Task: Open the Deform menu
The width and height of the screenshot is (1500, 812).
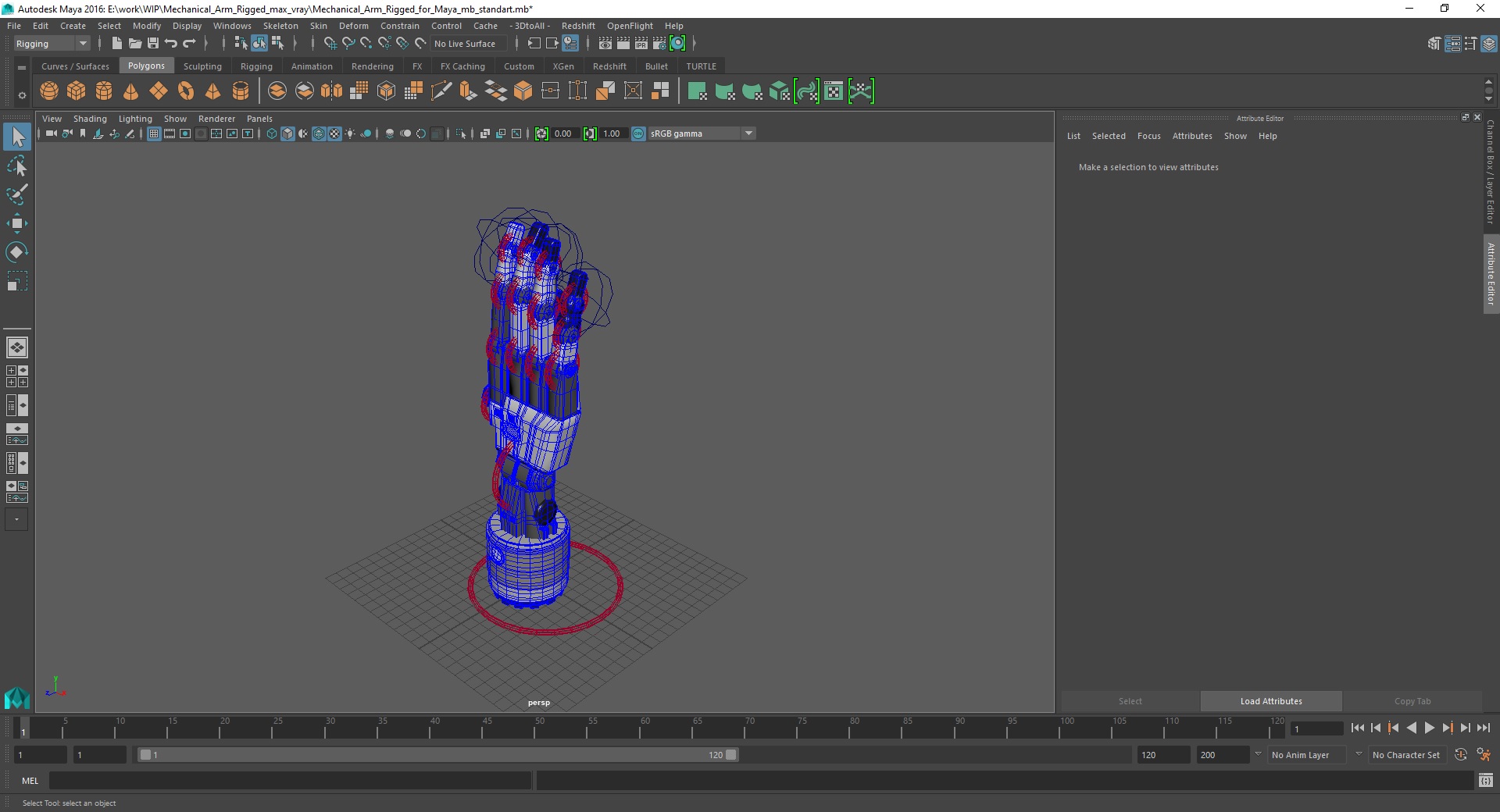Action: [x=353, y=26]
